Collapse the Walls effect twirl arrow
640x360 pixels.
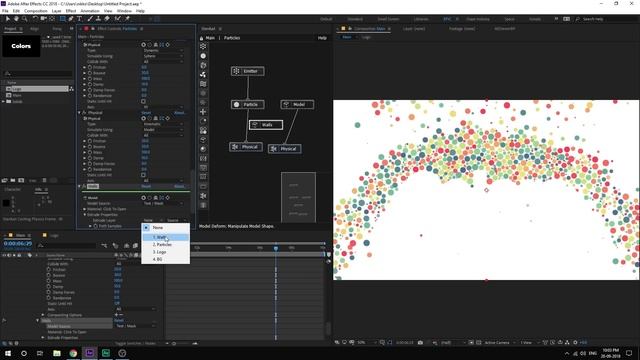[80, 186]
